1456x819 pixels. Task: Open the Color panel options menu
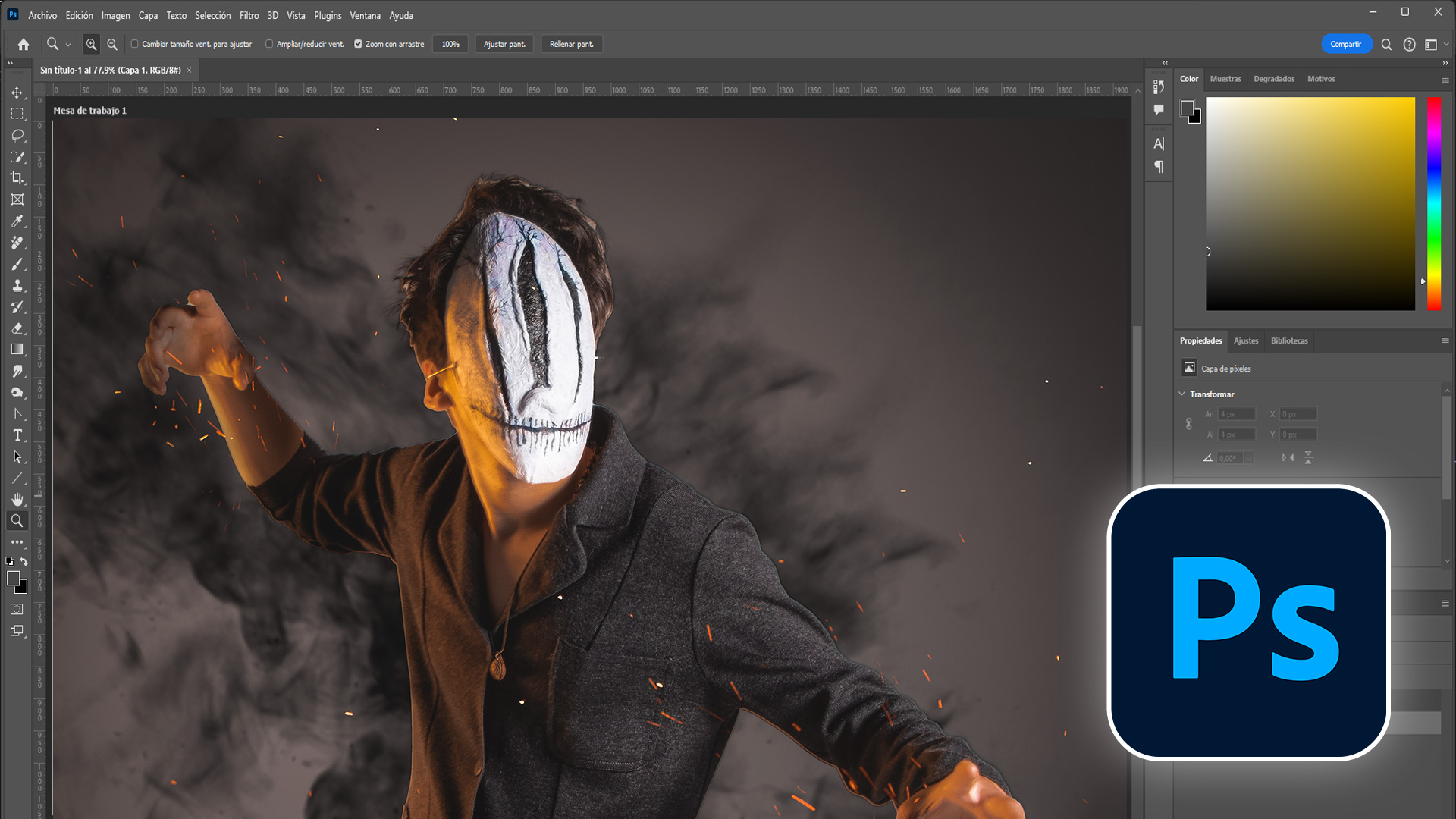(x=1445, y=79)
